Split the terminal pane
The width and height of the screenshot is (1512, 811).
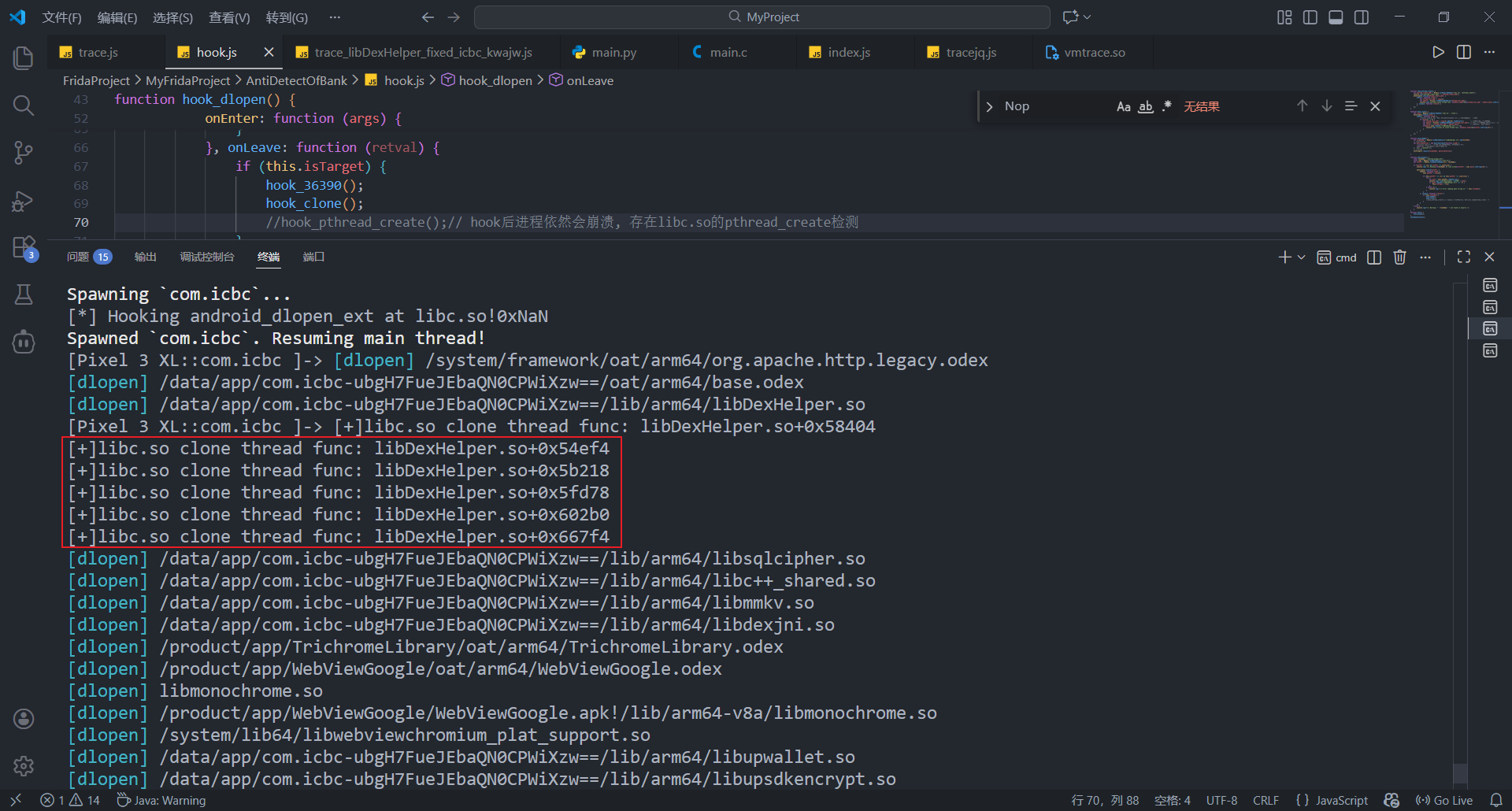[1374, 257]
